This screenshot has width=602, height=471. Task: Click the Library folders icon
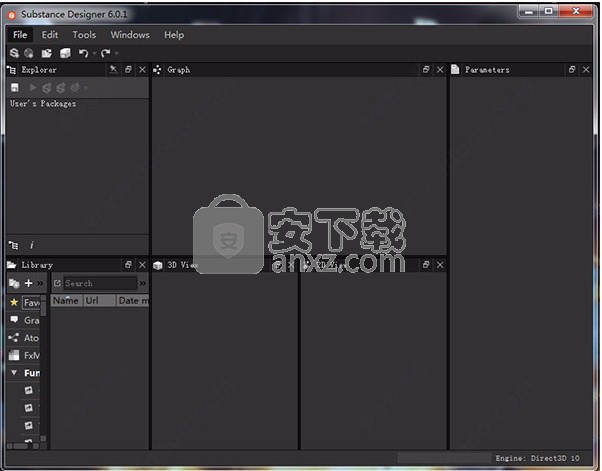[14, 283]
